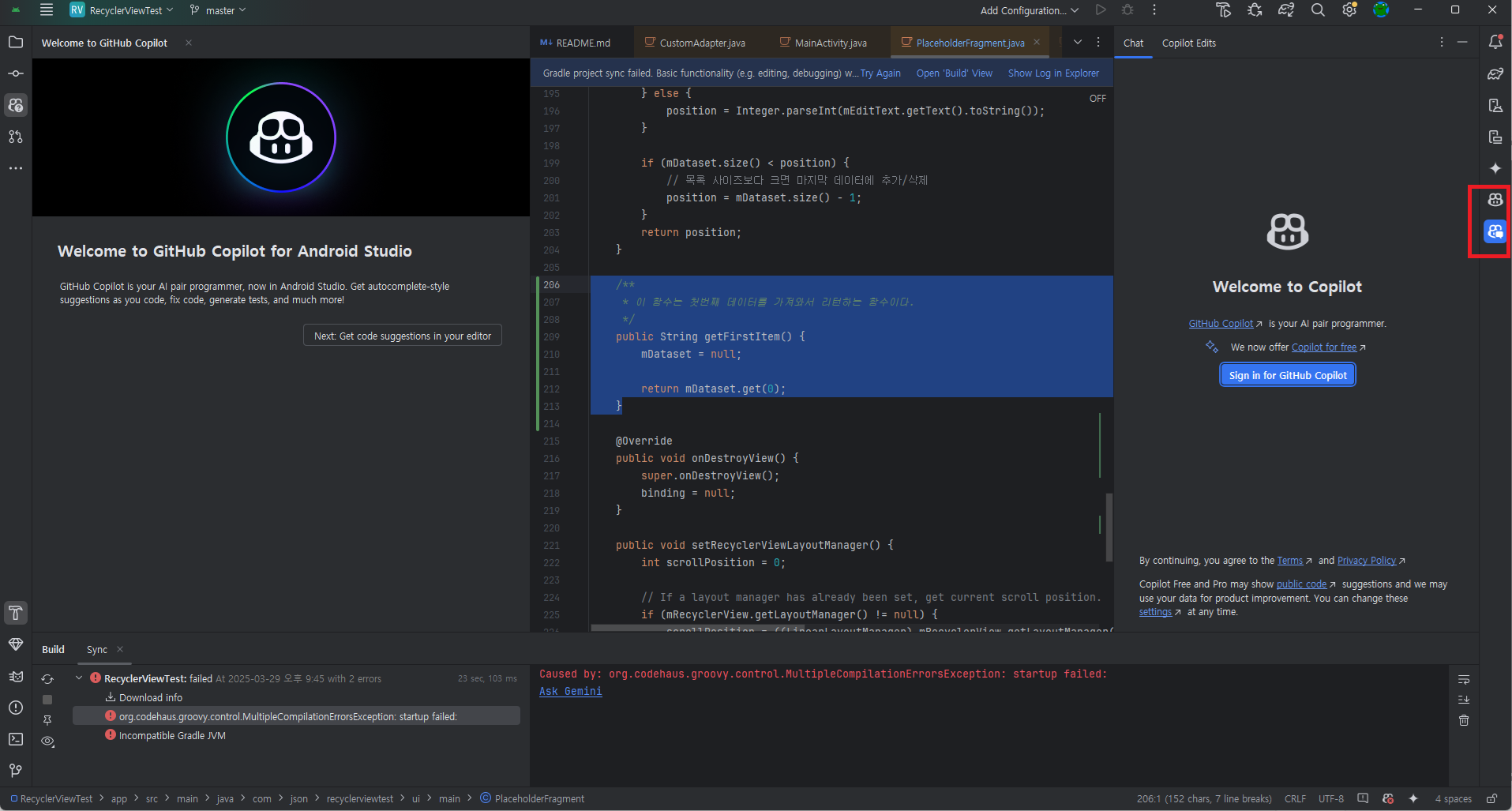Toggle the readonly lock in the status bar
Screen dimensions: 1512x811
[1491, 798]
